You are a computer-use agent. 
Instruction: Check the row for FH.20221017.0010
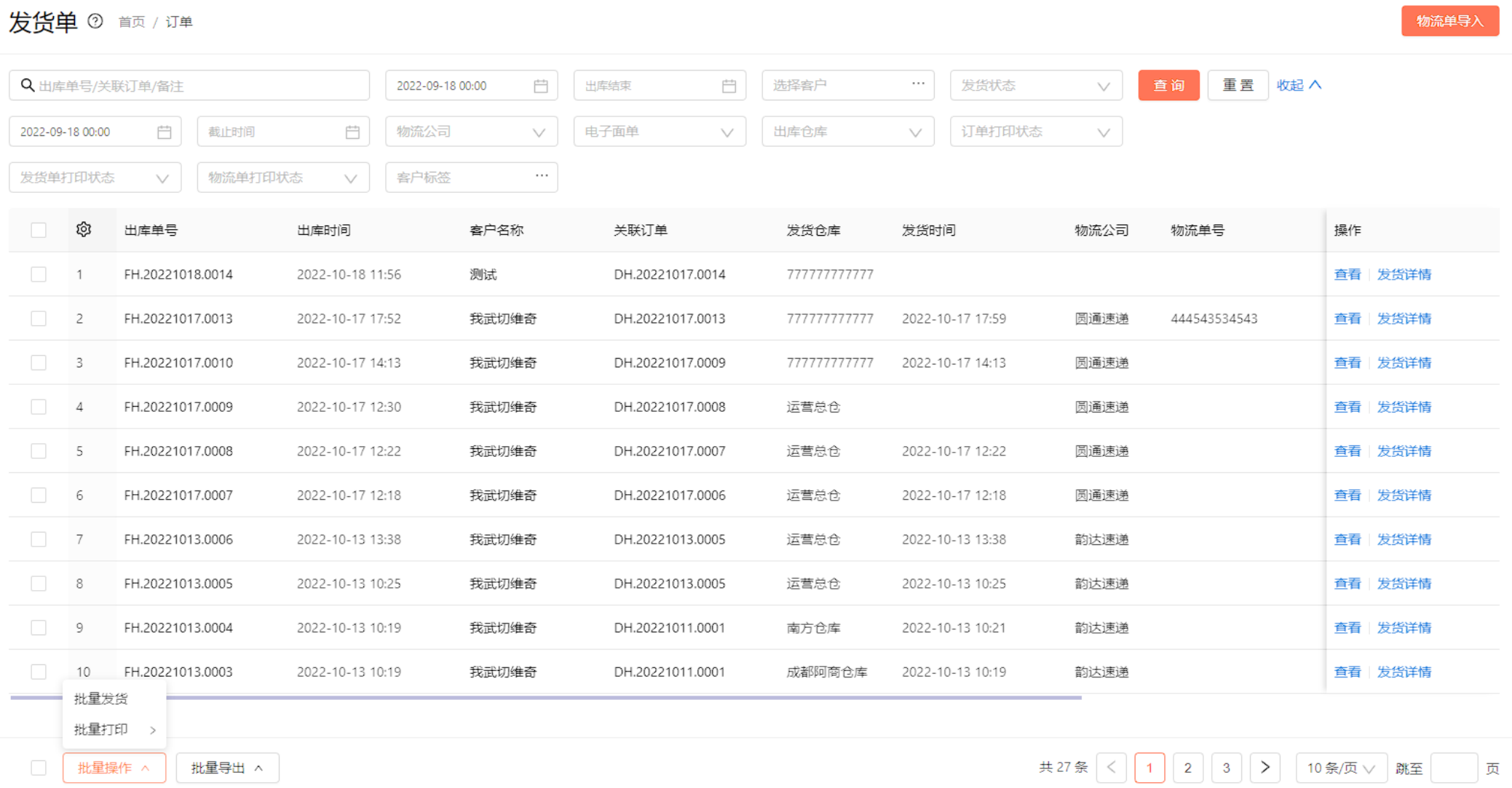[x=39, y=362]
